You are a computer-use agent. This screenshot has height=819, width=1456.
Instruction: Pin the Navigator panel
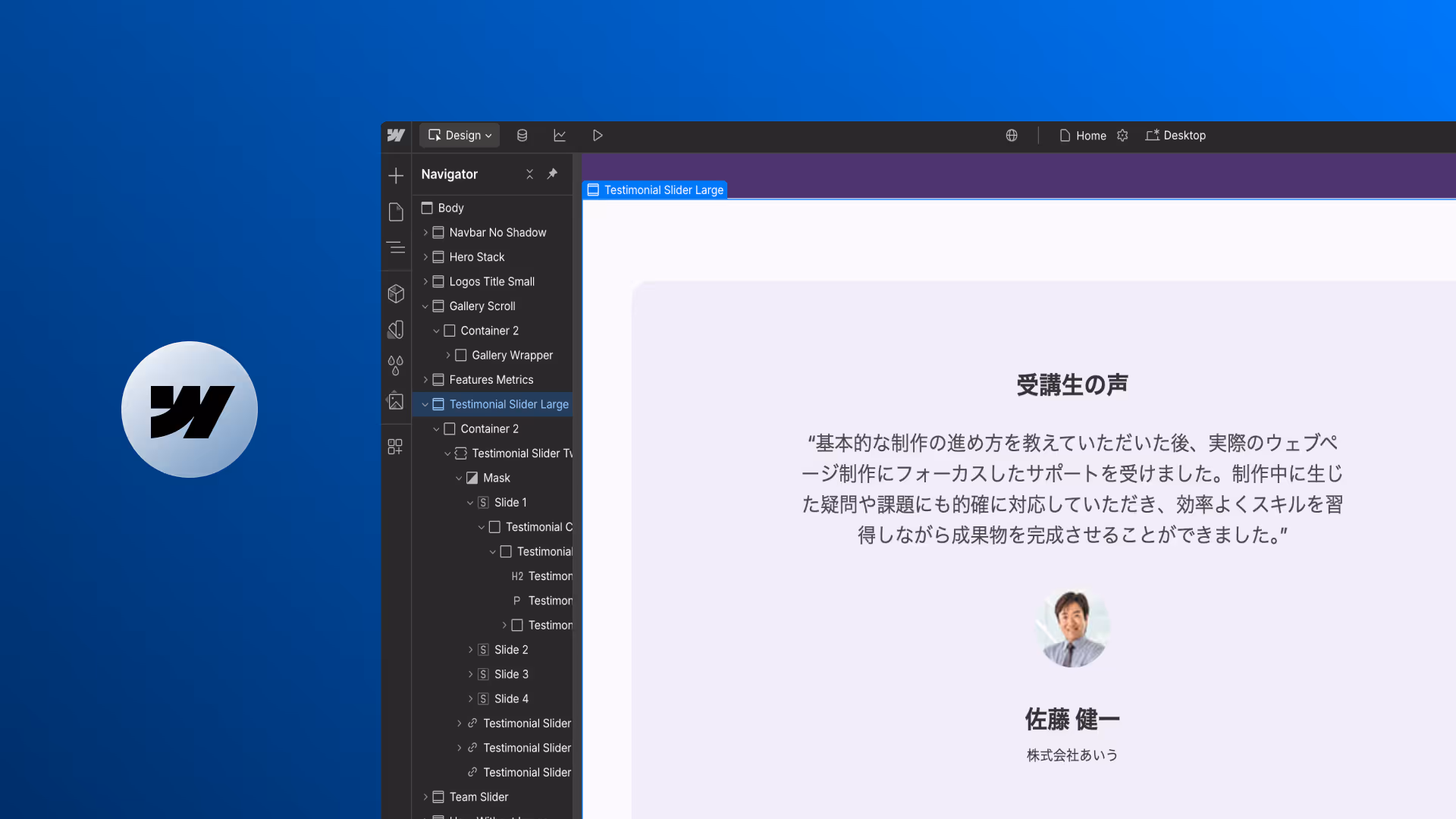coord(552,174)
